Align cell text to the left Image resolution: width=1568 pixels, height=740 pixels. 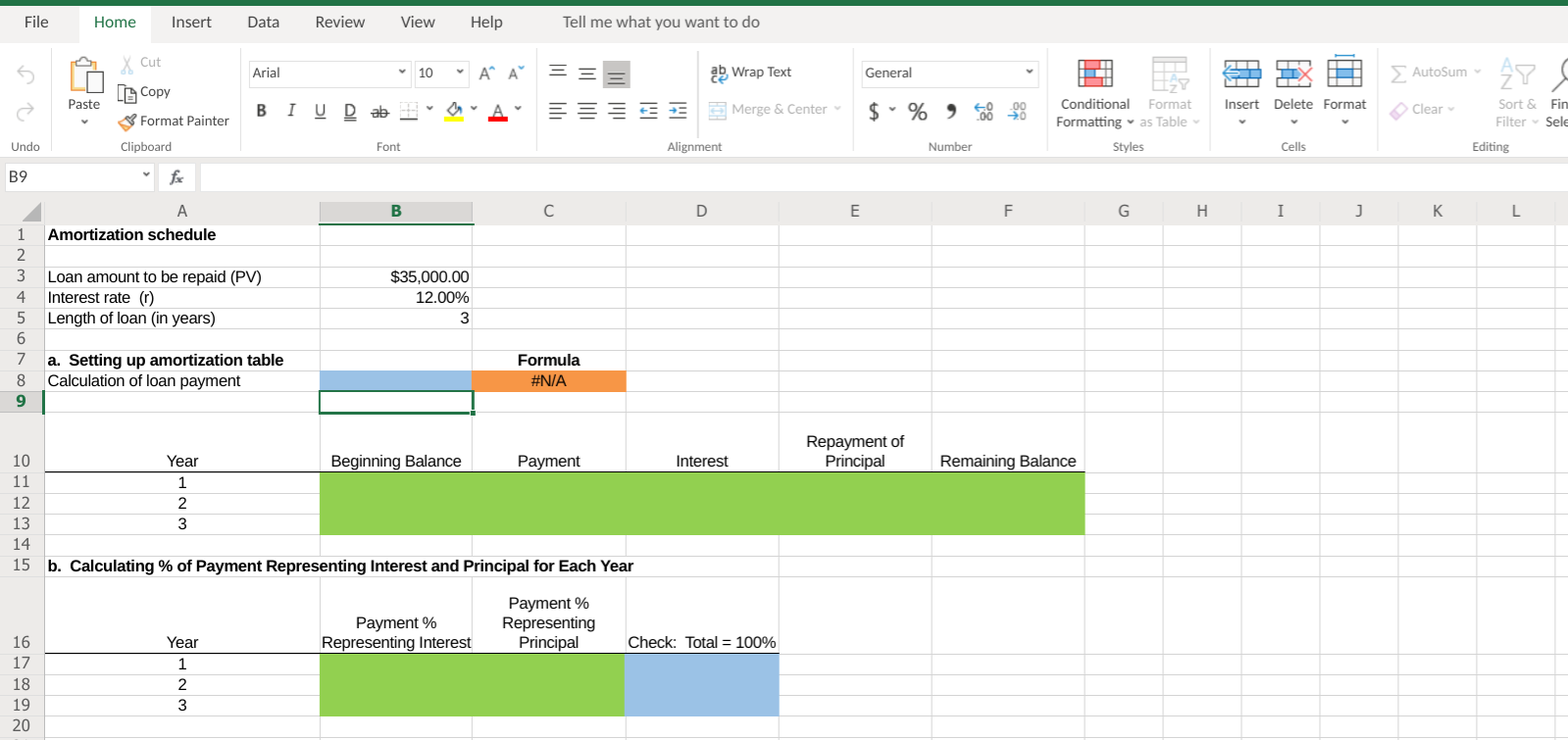pyautogui.click(x=557, y=111)
